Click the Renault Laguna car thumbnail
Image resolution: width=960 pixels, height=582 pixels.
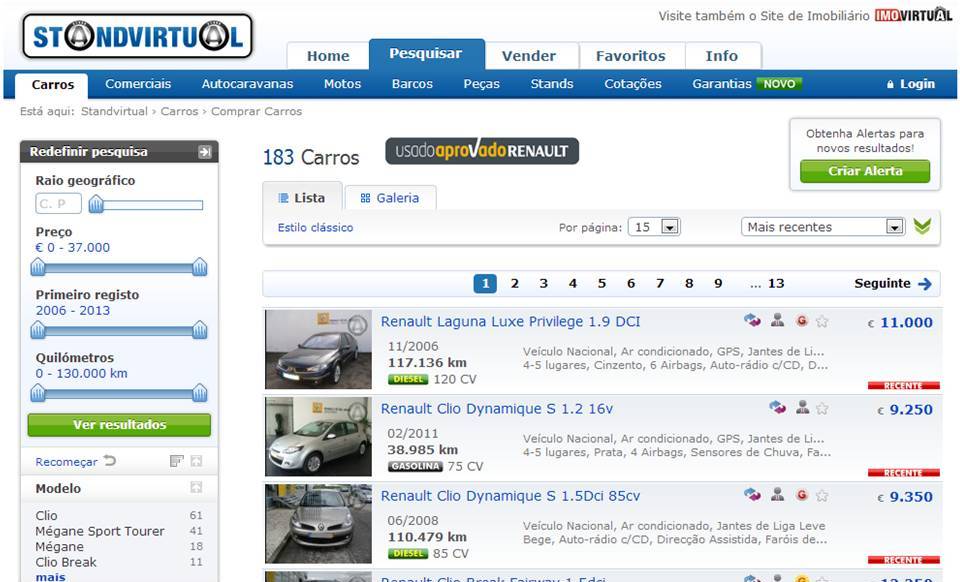coord(318,349)
